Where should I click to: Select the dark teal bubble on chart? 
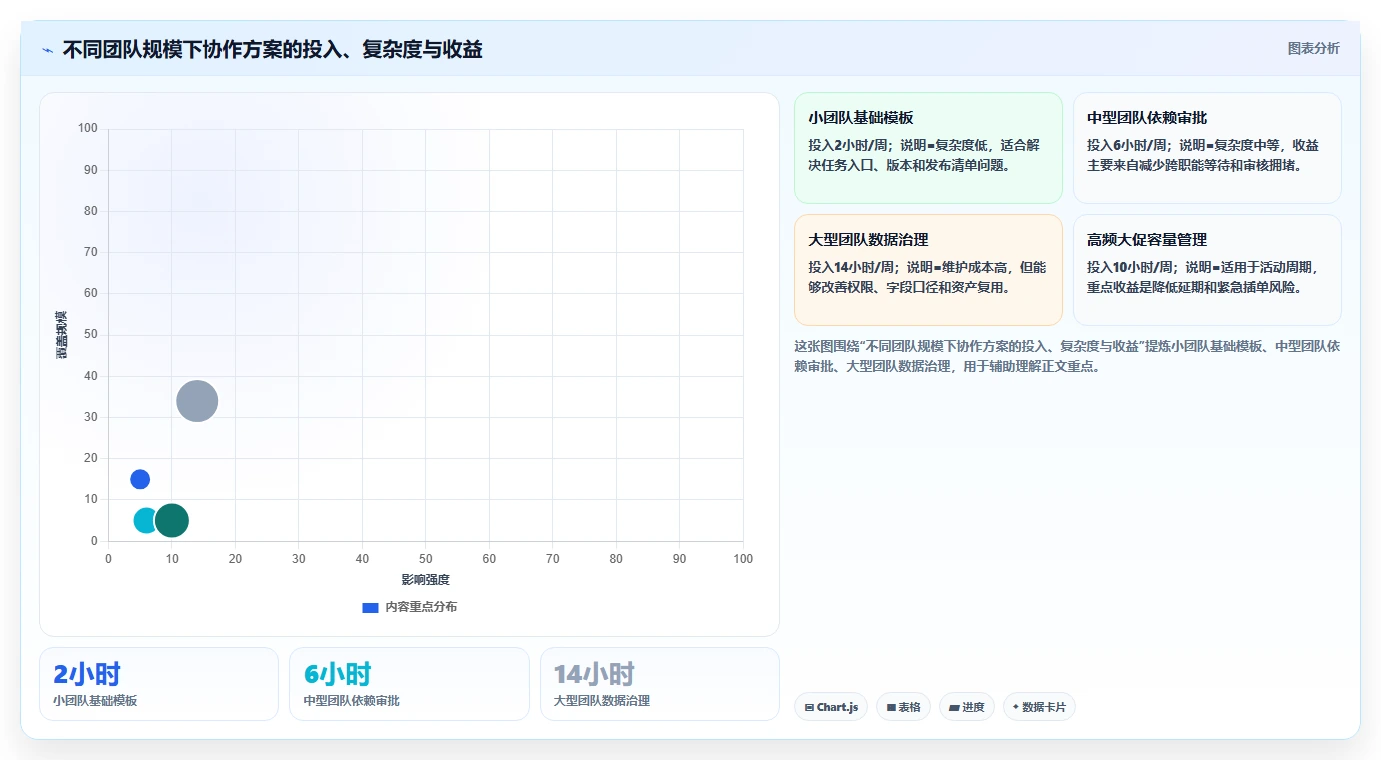pyautogui.click(x=172, y=520)
